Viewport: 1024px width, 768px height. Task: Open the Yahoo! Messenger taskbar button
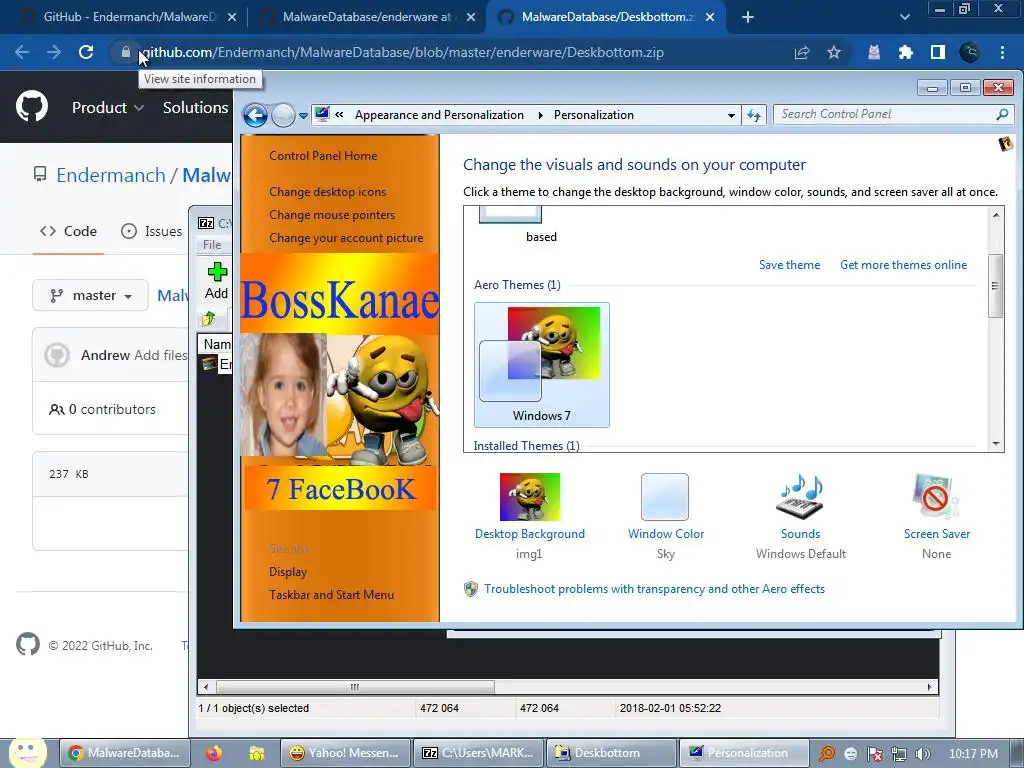coord(345,753)
